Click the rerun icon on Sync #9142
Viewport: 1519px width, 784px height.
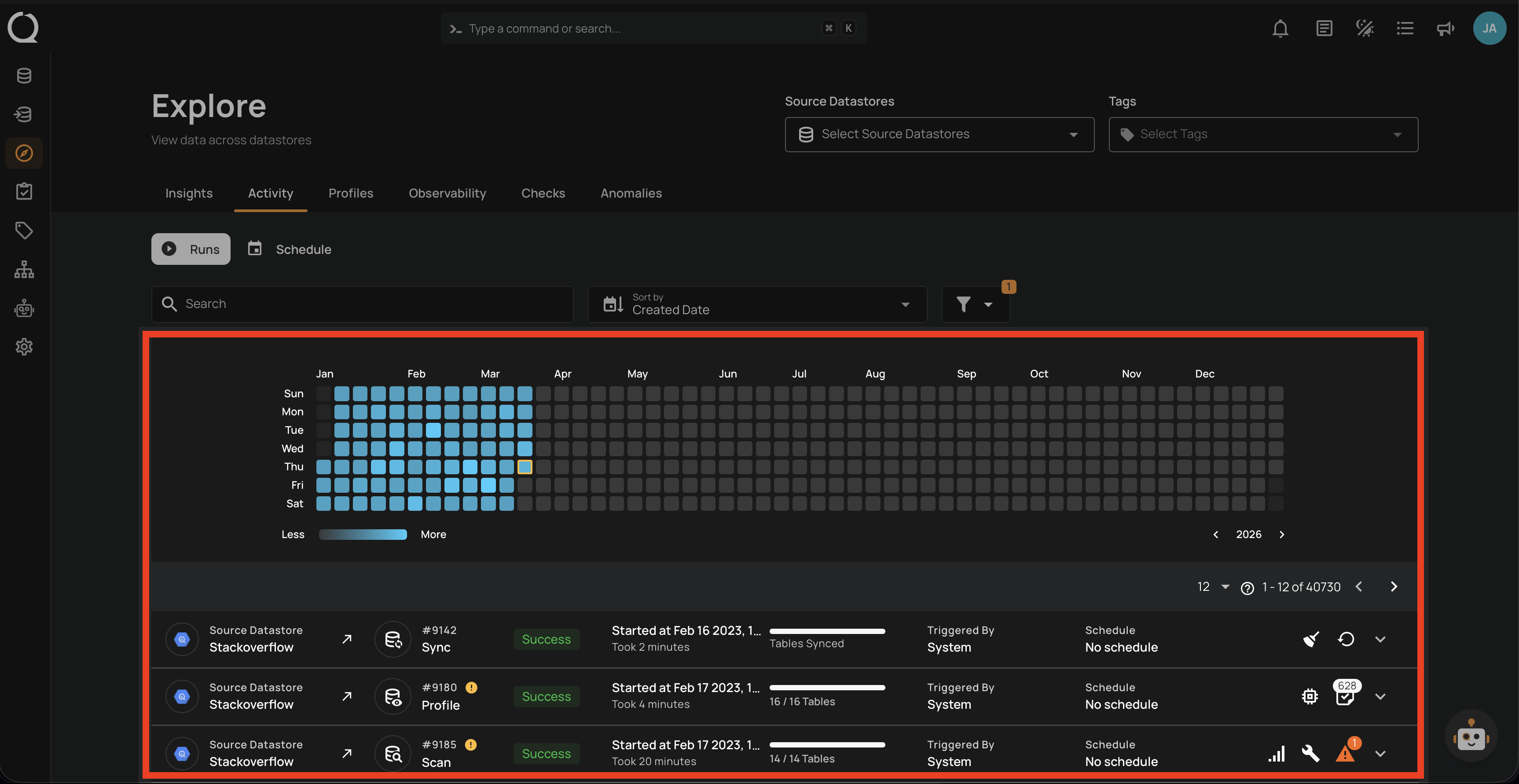pos(1346,639)
